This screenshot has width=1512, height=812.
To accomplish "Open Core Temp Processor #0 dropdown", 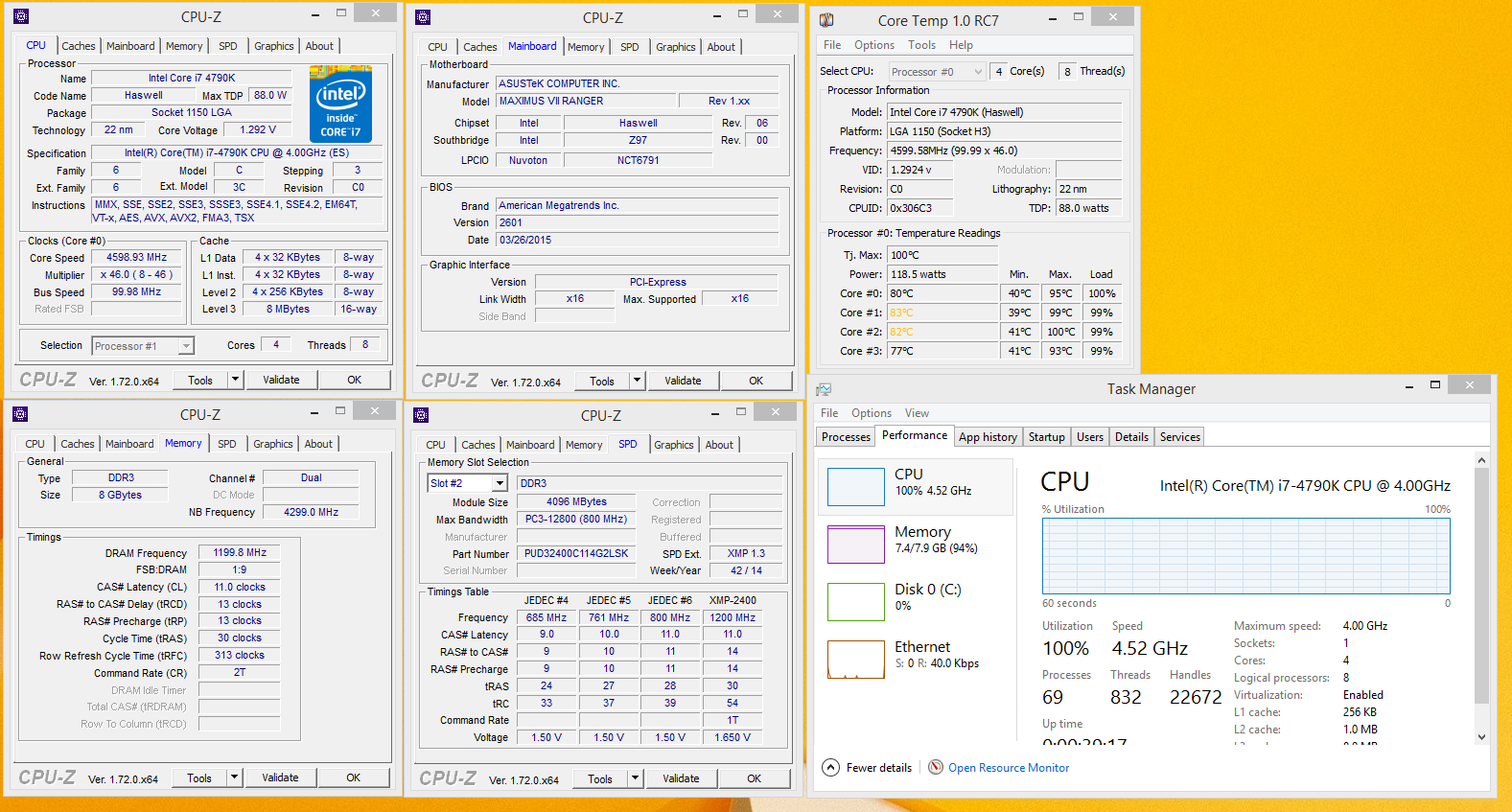I will tap(936, 72).
